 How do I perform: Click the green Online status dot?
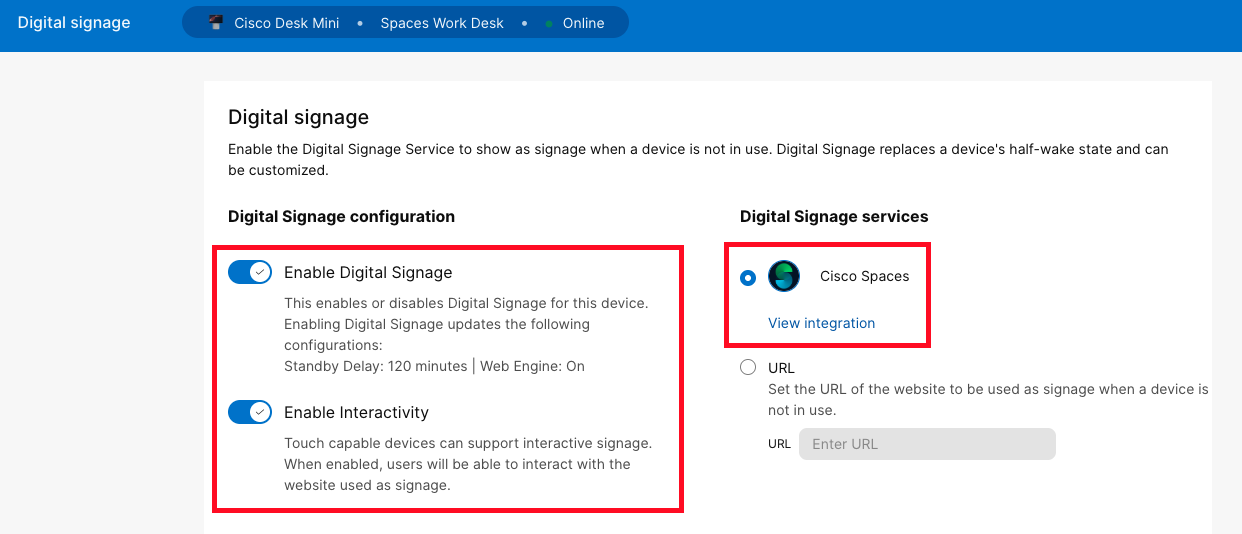[549, 23]
